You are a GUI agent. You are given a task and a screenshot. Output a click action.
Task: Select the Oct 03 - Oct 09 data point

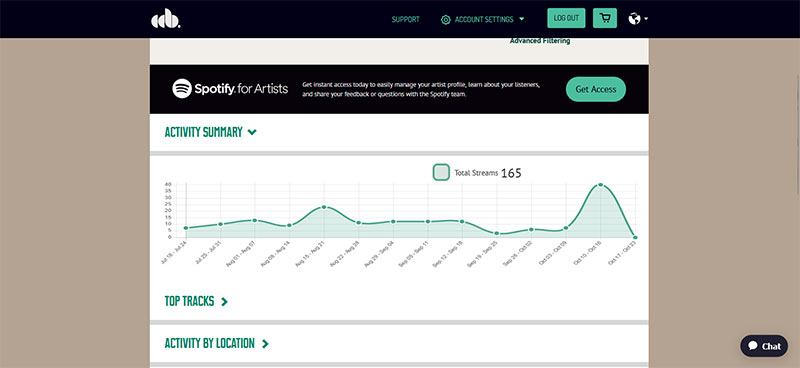566,228
